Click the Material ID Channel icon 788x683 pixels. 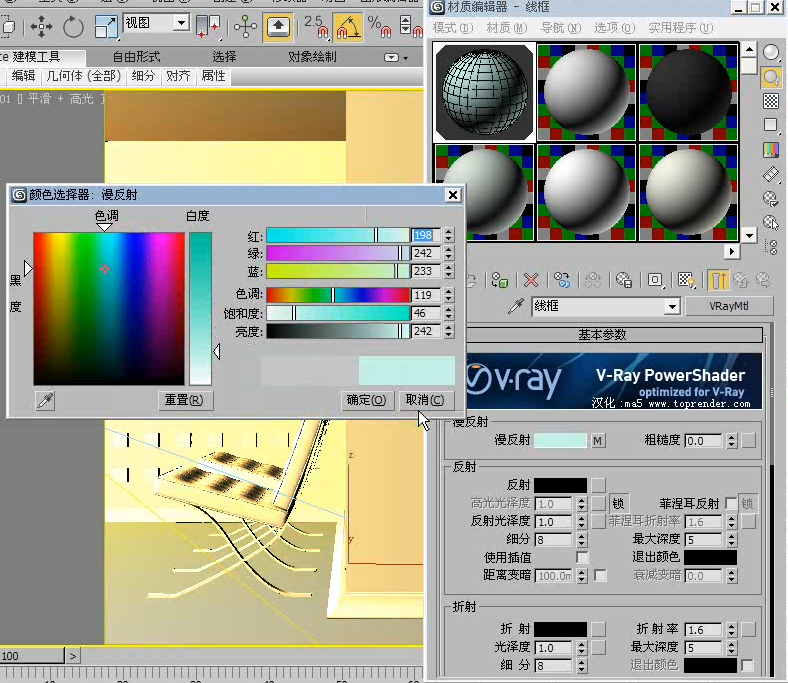pyautogui.click(x=655, y=280)
